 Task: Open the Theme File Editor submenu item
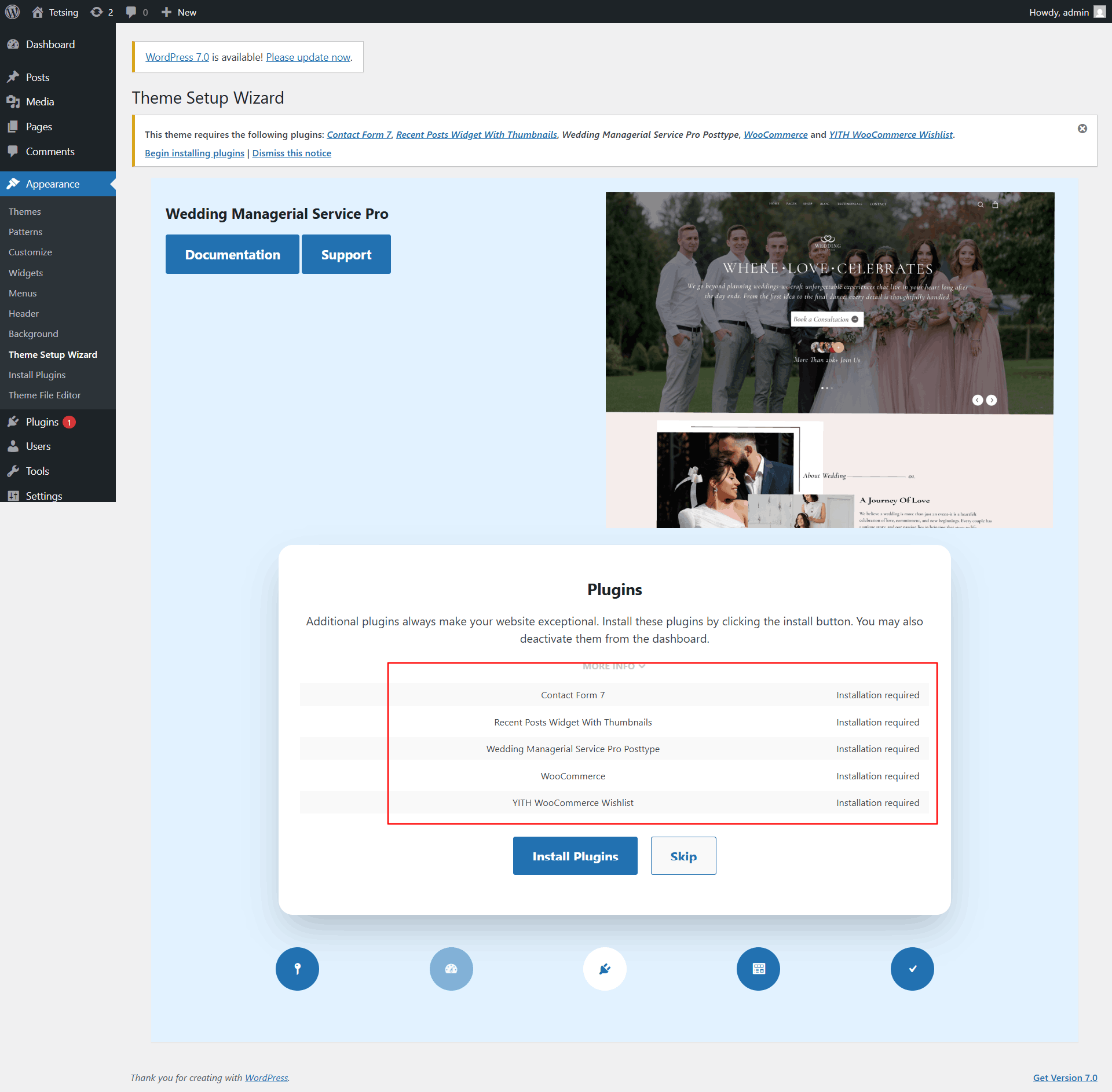click(45, 395)
